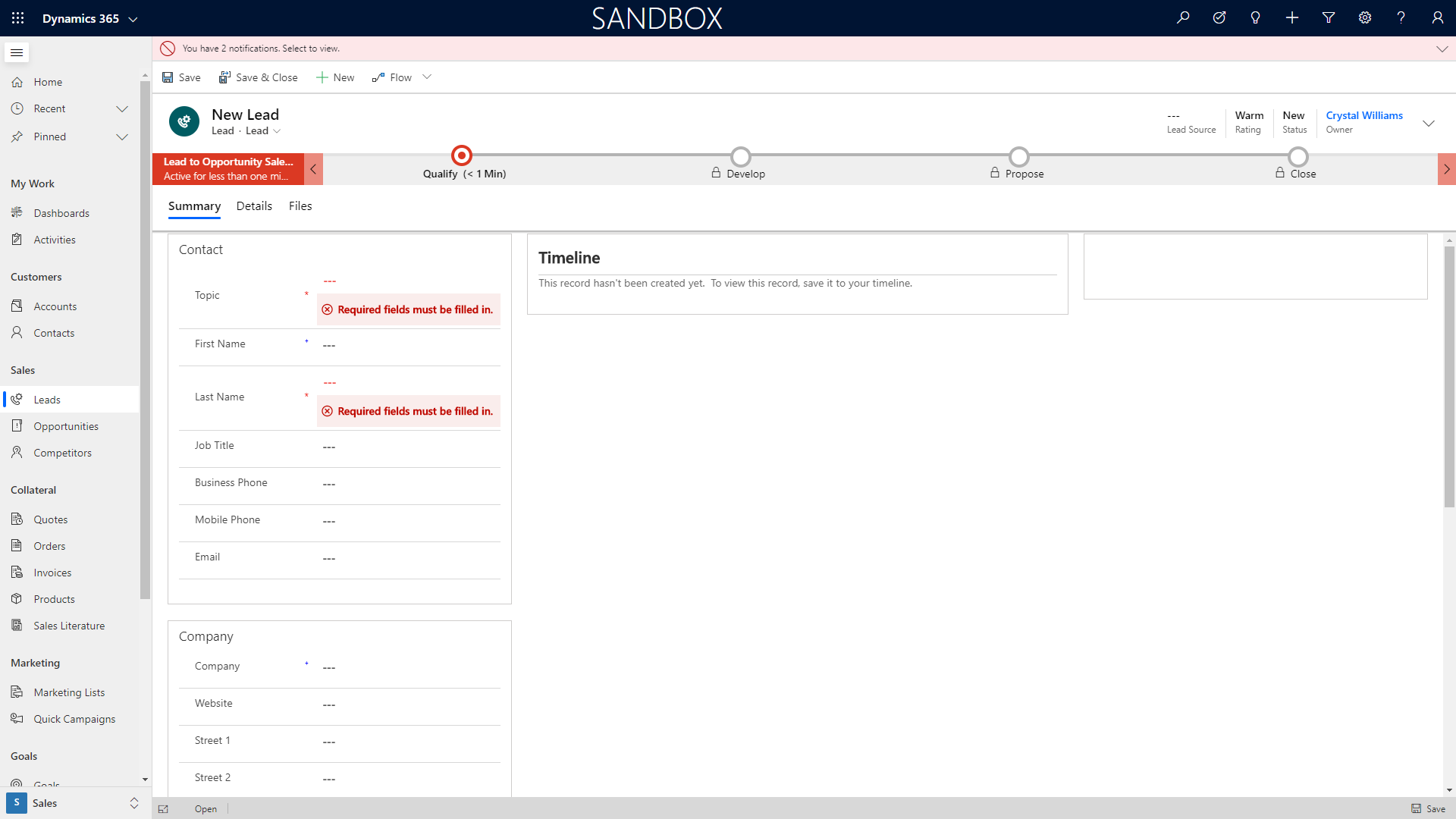Select Leads in Sales section
Viewport: 1456px width, 819px height.
pos(70,400)
